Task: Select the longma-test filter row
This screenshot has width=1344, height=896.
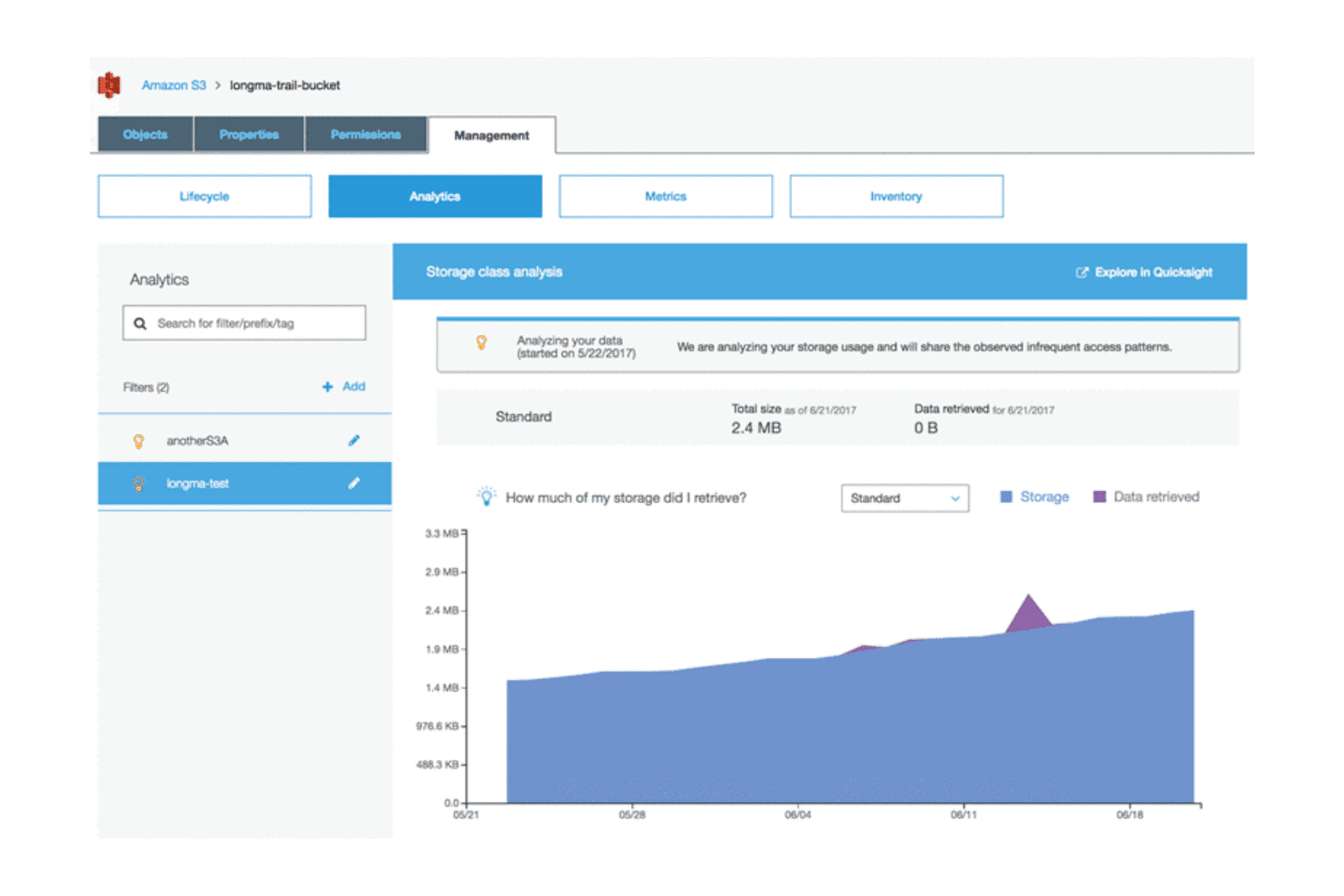Action: click(244, 483)
